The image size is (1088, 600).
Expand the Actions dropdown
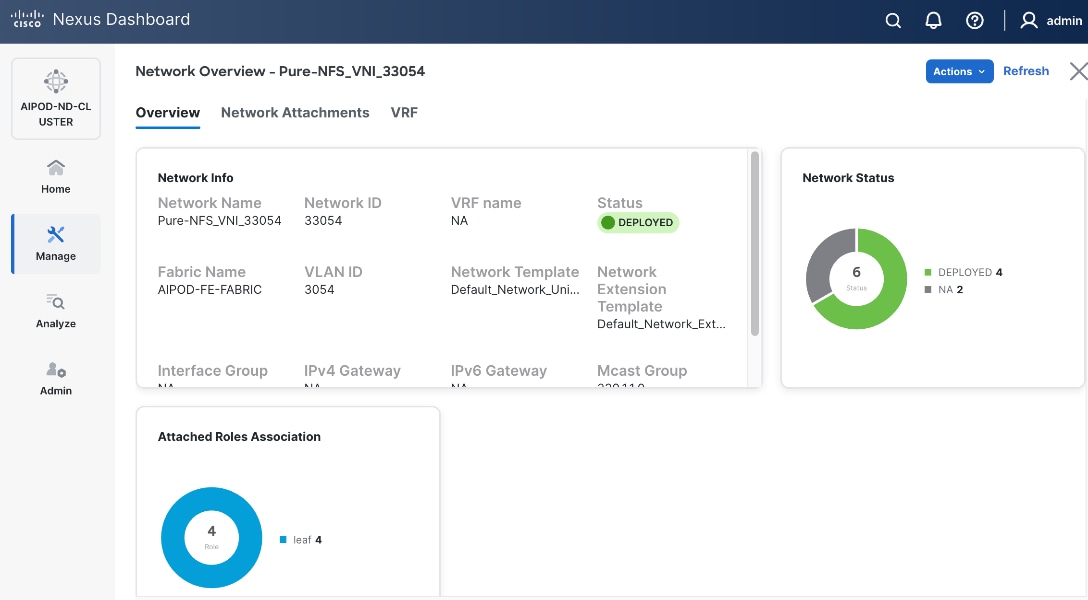pyautogui.click(x=959, y=71)
